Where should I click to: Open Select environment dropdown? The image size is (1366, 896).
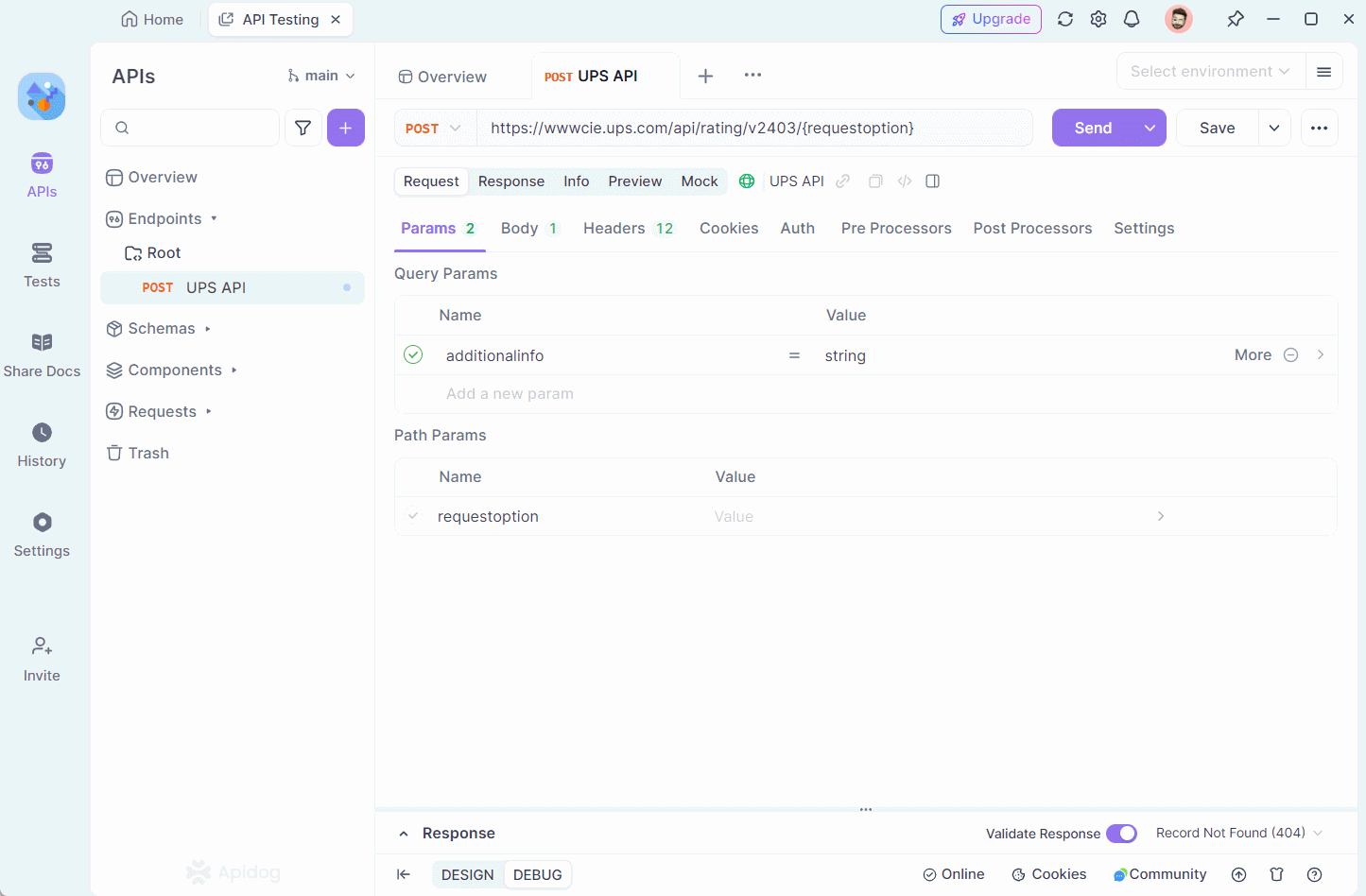[x=1210, y=72]
